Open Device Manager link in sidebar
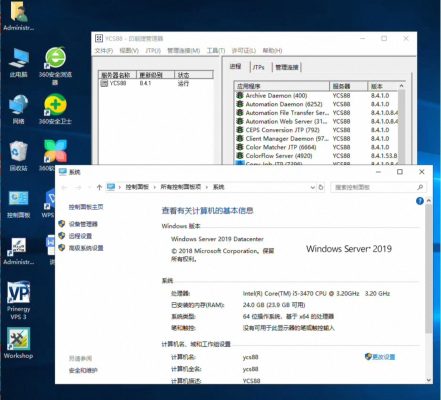This screenshot has width=441, height=400. 83,224
